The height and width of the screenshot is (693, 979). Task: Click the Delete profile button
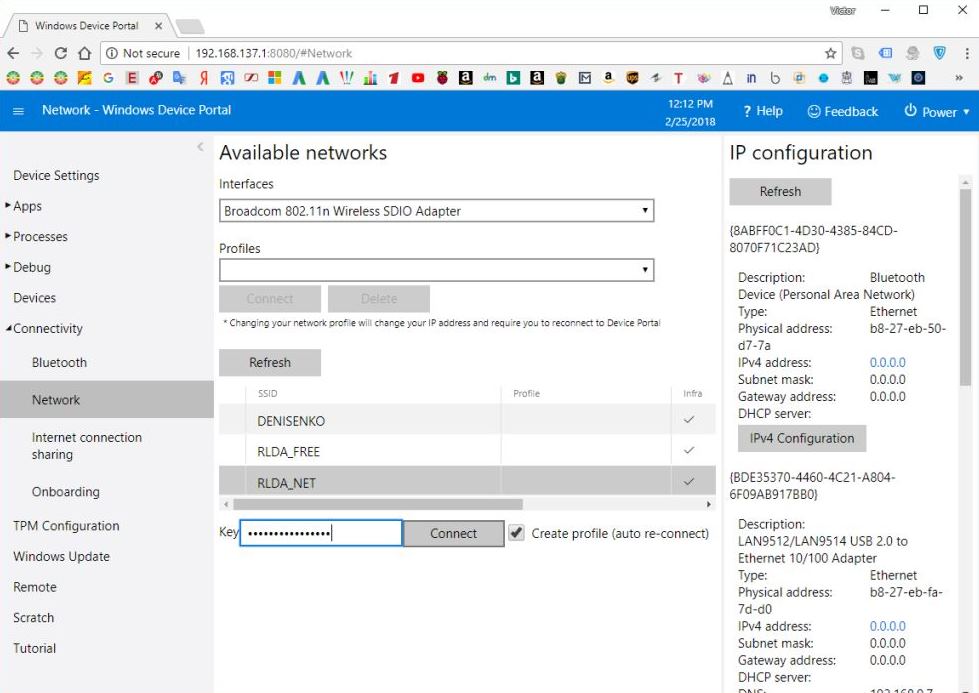coord(378,299)
